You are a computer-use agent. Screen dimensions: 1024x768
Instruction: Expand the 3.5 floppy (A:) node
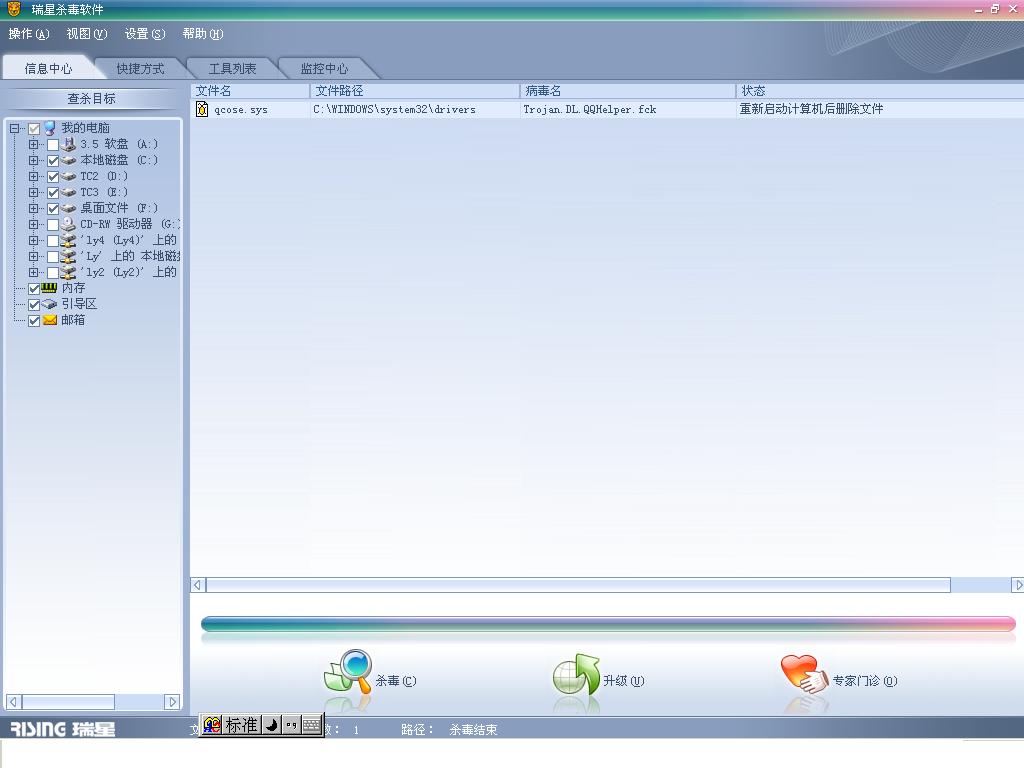point(33,144)
